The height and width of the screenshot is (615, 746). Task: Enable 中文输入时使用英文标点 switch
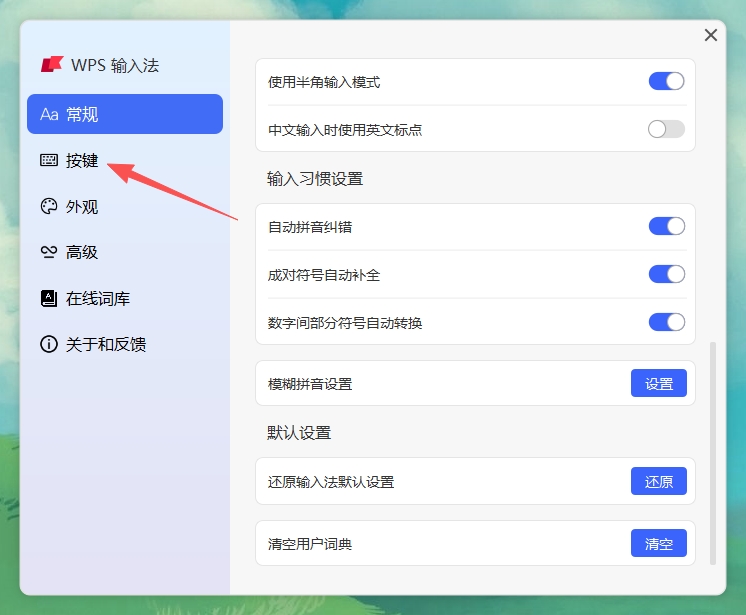point(667,129)
